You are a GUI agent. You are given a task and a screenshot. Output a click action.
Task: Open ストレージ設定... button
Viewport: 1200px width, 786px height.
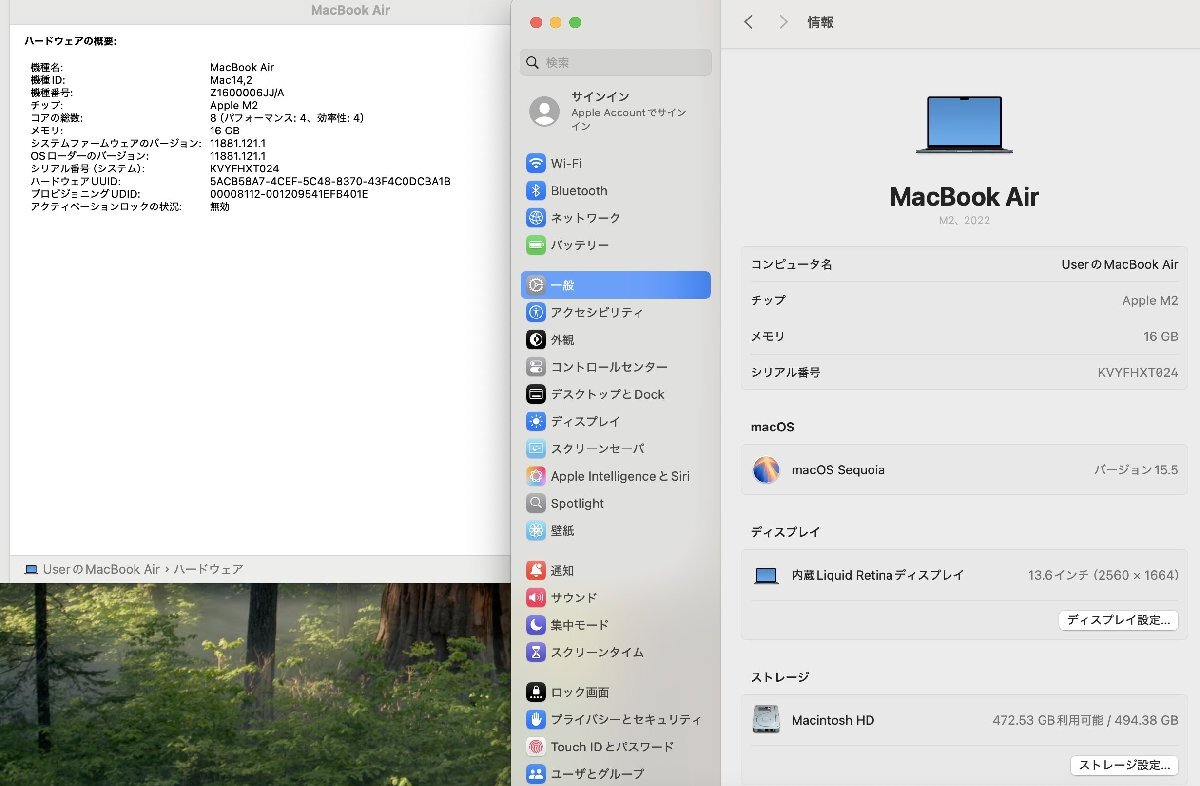click(1124, 765)
